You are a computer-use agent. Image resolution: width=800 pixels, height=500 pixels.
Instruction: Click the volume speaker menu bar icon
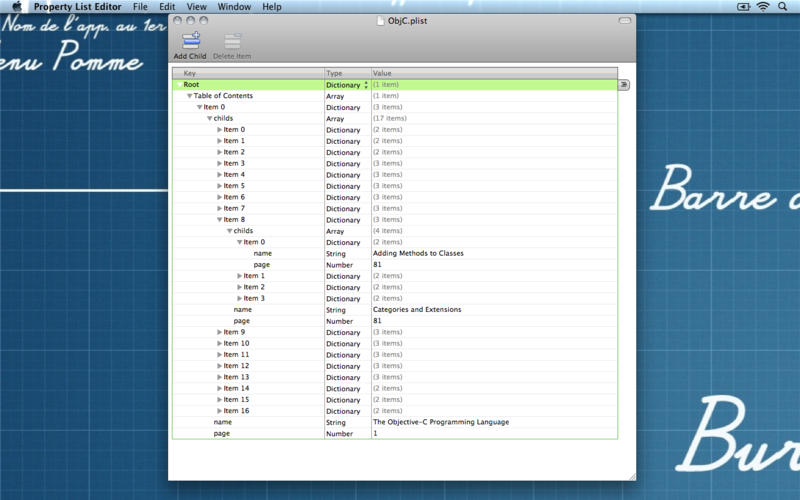click(x=724, y=7)
